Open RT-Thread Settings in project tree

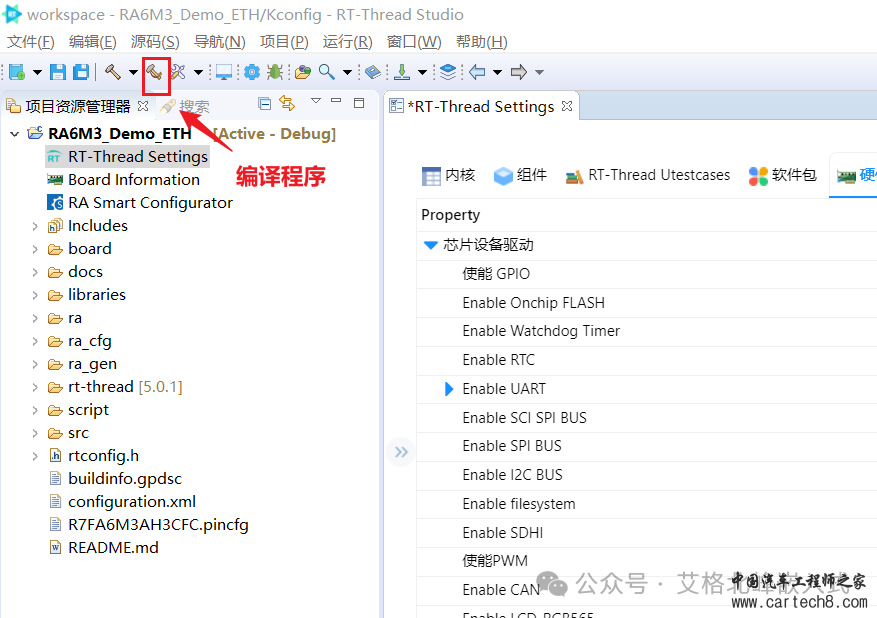(x=128, y=157)
